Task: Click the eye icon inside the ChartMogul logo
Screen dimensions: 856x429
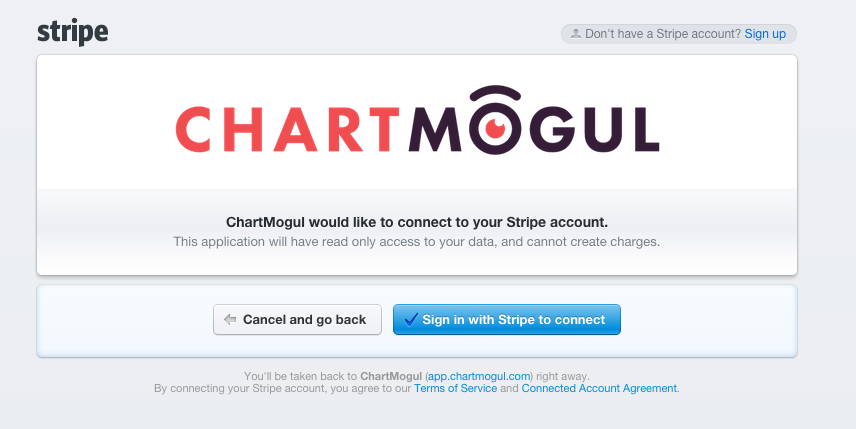Action: (496, 128)
